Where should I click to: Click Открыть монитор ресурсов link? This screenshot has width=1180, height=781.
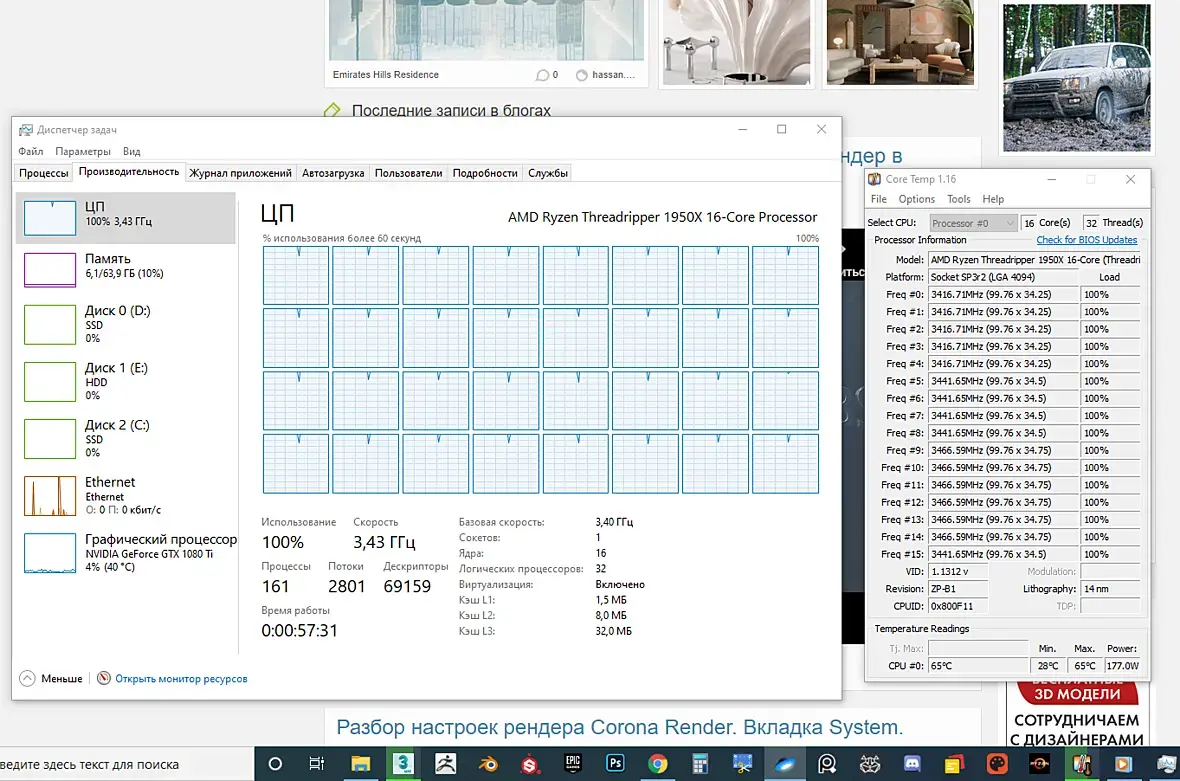tap(181, 679)
